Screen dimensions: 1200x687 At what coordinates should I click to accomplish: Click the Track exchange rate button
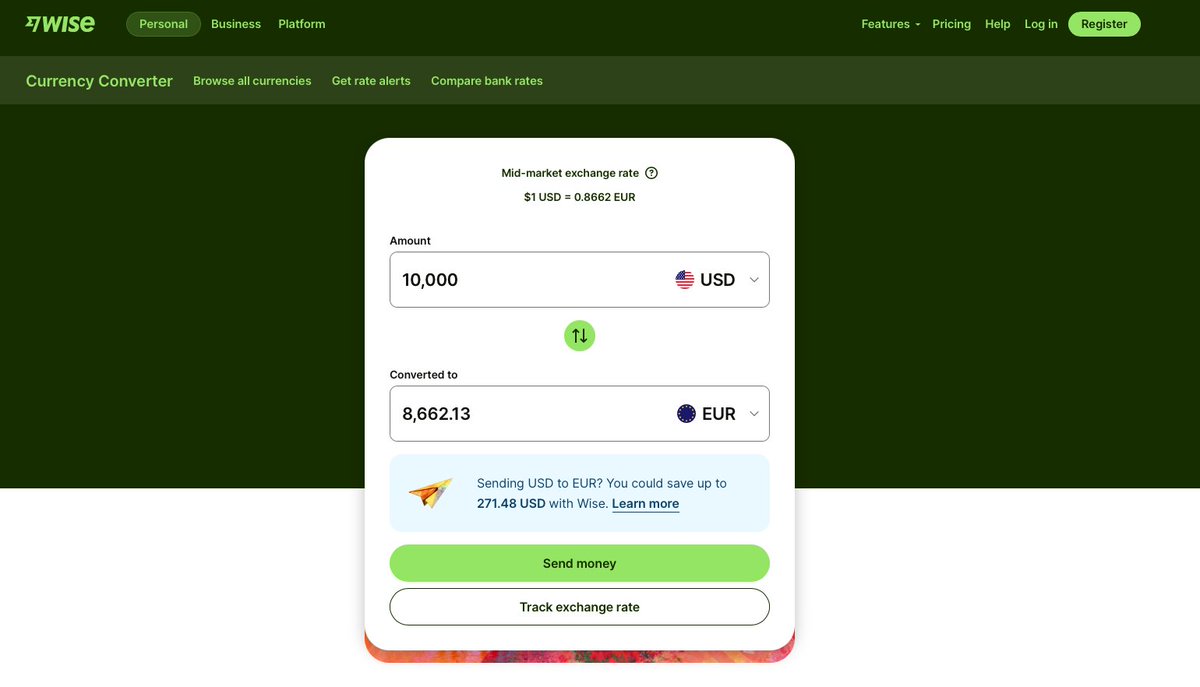click(579, 607)
